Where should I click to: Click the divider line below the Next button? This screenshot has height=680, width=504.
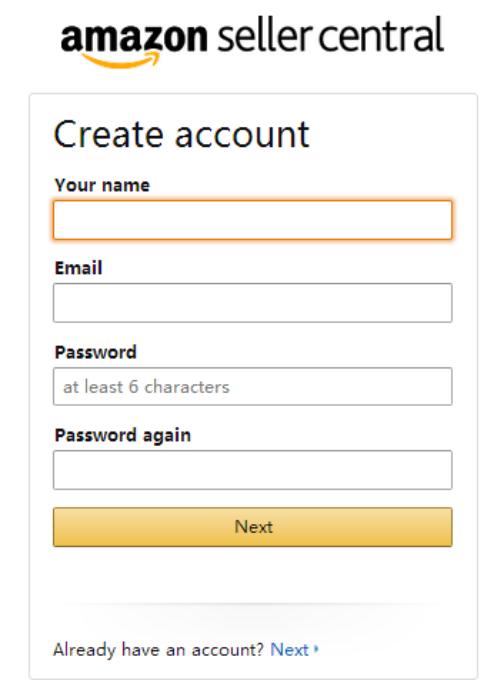pos(252,603)
